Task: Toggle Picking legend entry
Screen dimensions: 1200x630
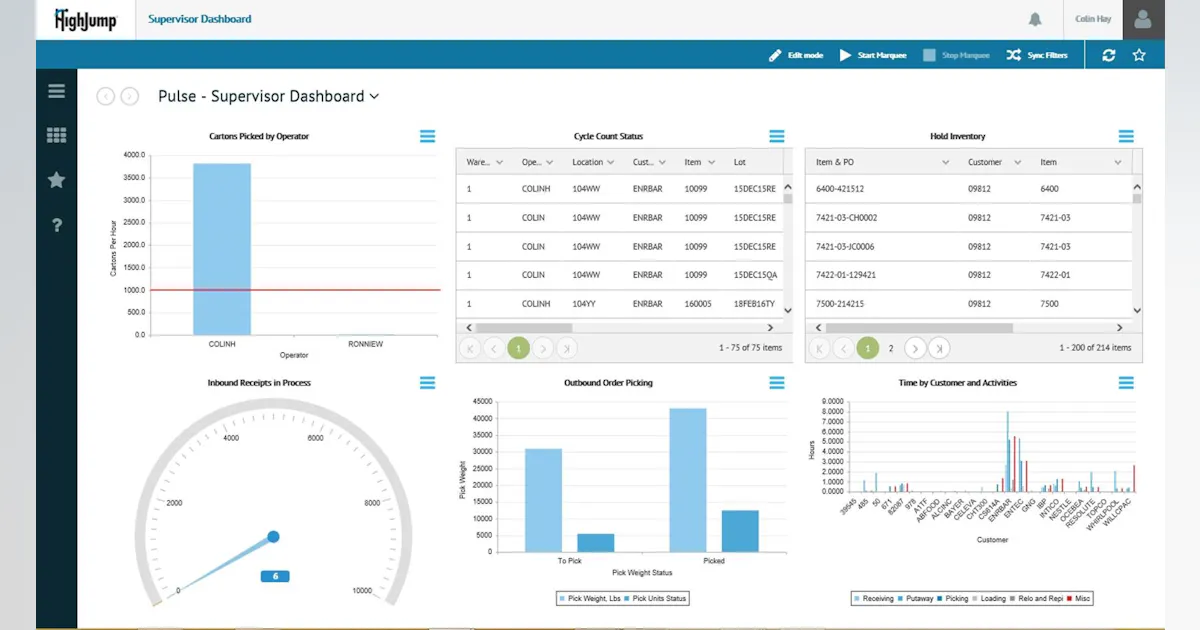Action: (953, 598)
